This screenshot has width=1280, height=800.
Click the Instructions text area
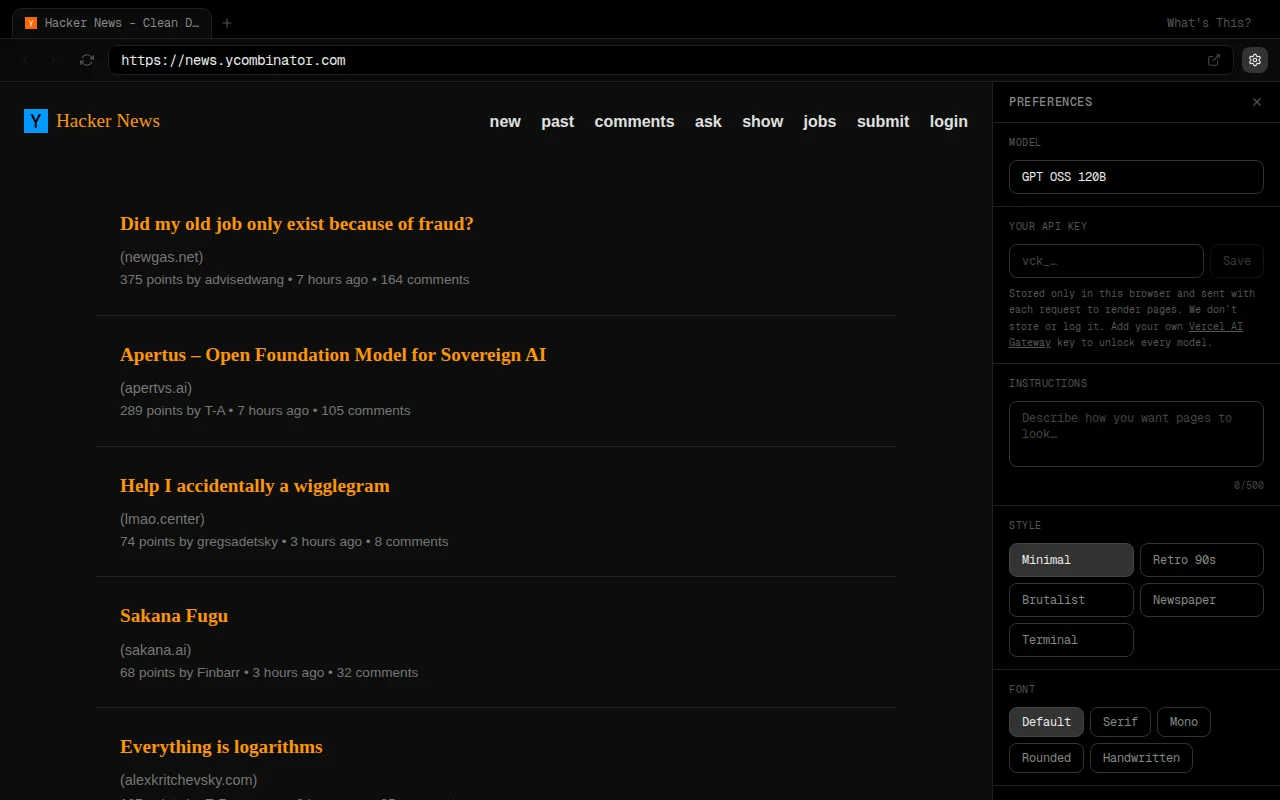1136,434
